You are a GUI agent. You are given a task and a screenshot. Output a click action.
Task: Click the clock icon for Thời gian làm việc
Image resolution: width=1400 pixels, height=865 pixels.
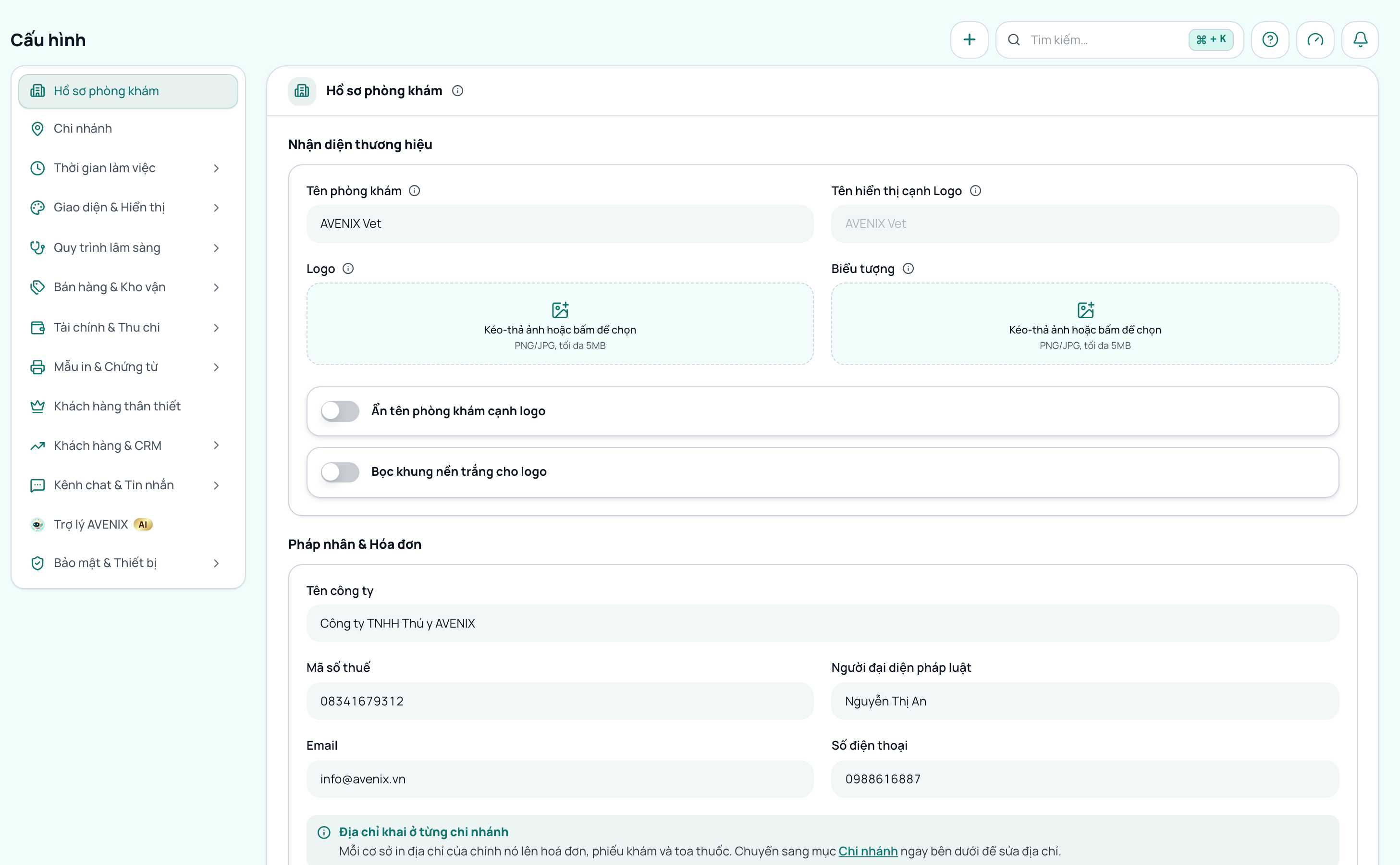38,168
